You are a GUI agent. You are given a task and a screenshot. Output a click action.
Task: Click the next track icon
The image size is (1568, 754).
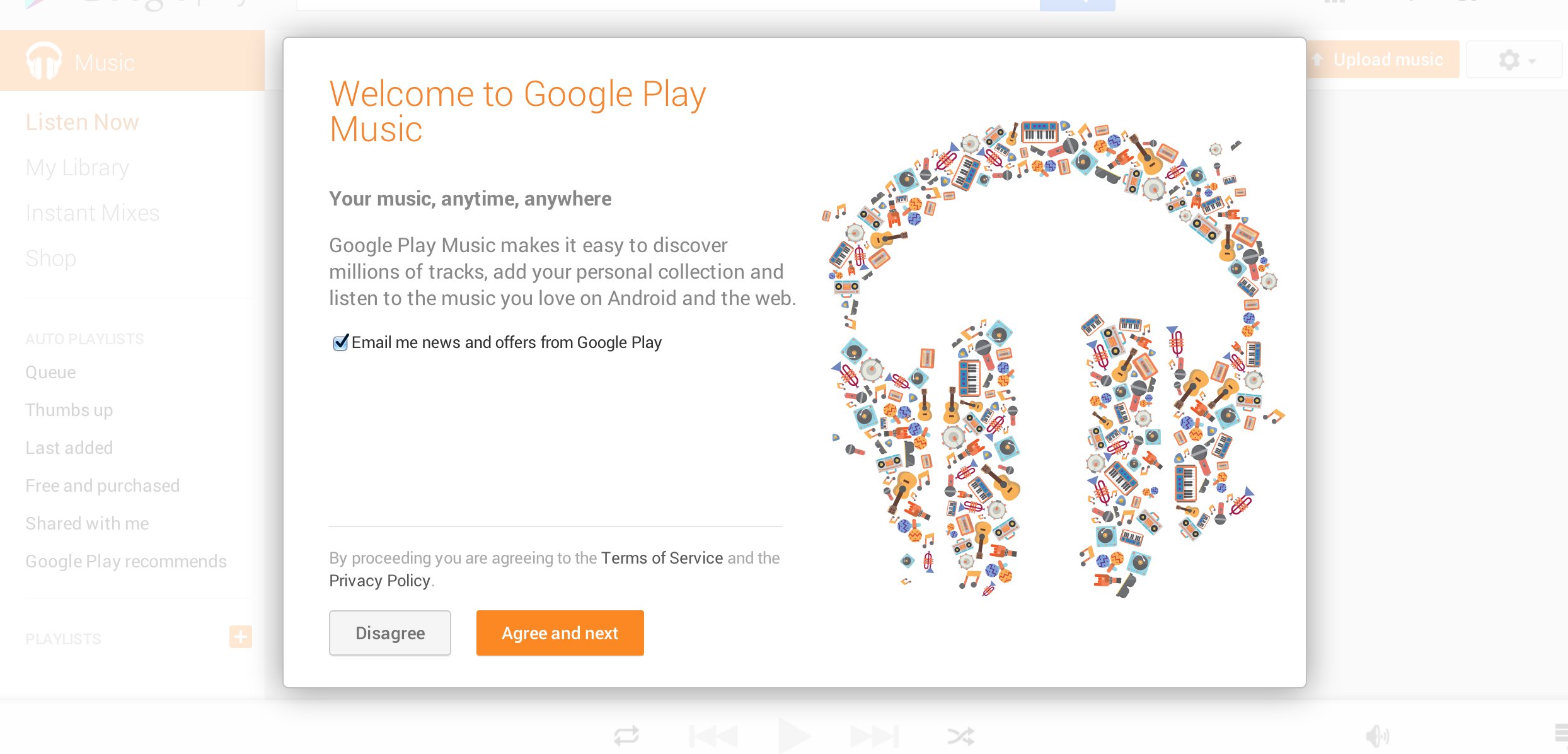click(873, 735)
